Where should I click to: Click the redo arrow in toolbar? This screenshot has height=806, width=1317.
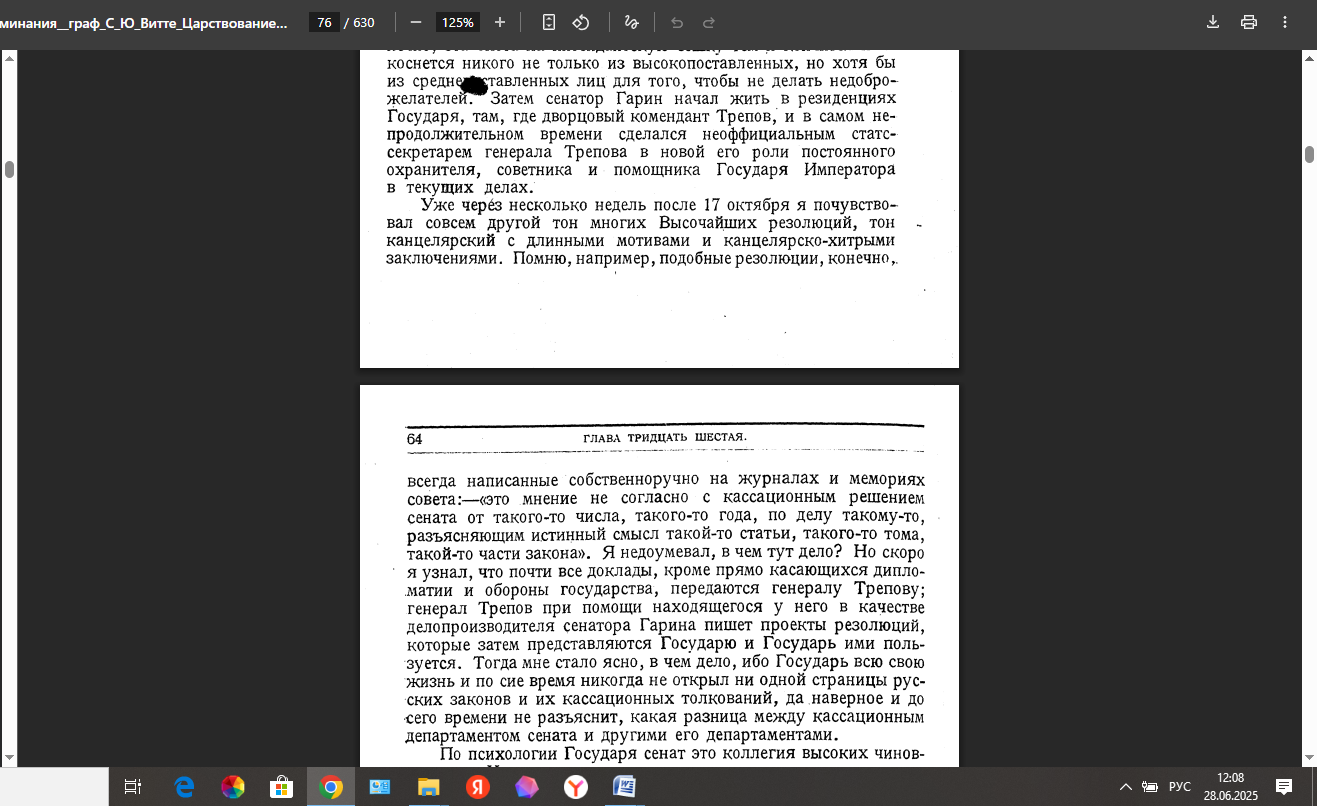click(x=709, y=22)
